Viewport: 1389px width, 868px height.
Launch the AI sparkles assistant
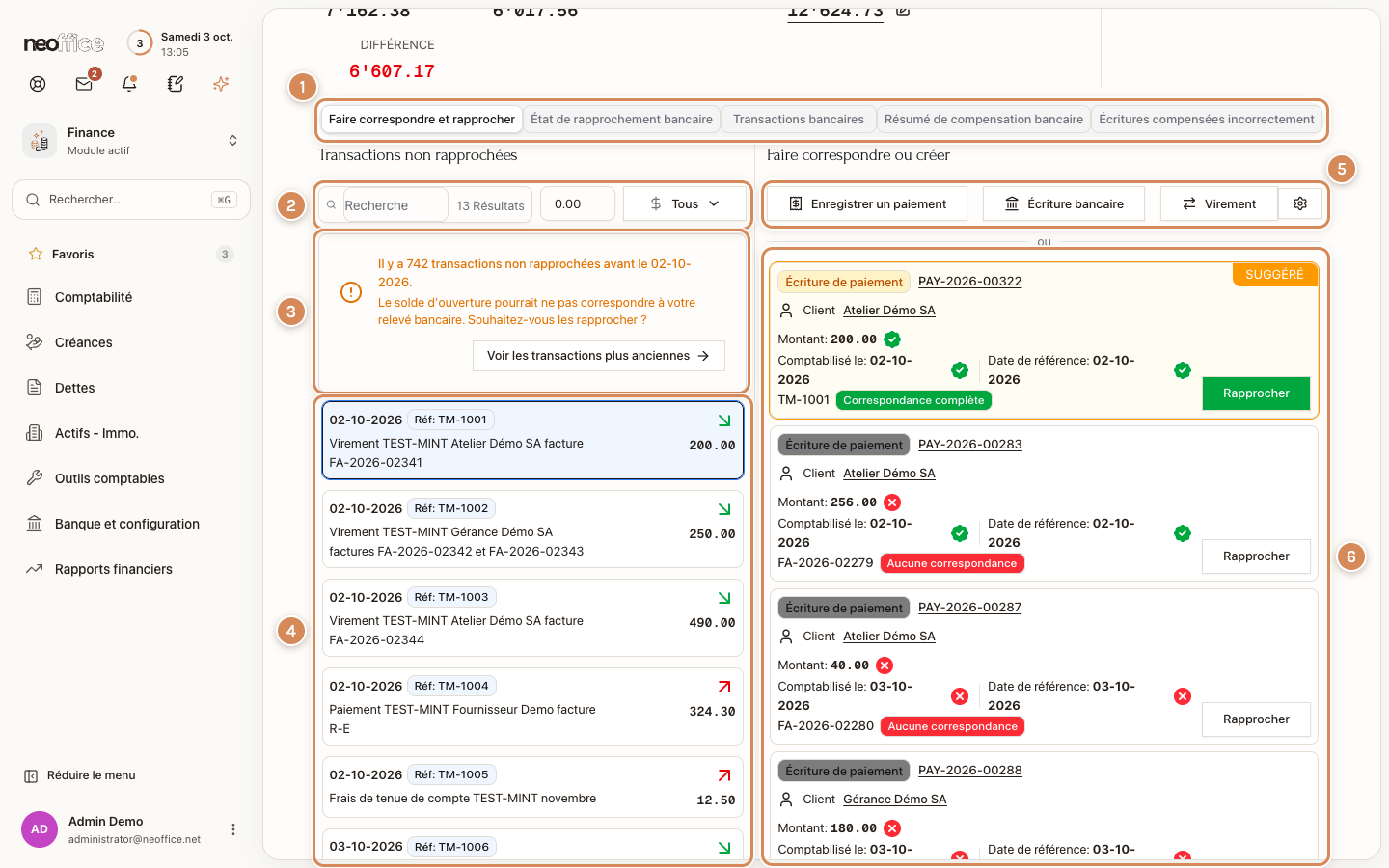pyautogui.click(x=221, y=84)
